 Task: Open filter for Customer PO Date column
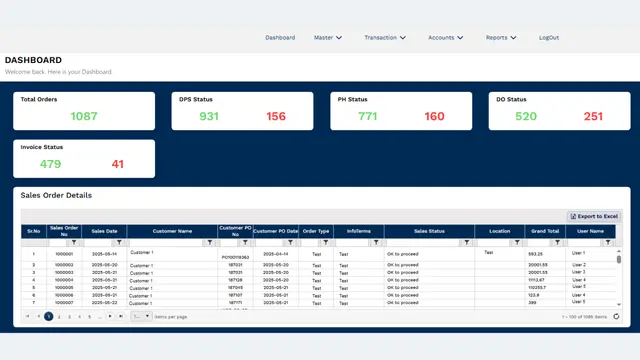290,242
